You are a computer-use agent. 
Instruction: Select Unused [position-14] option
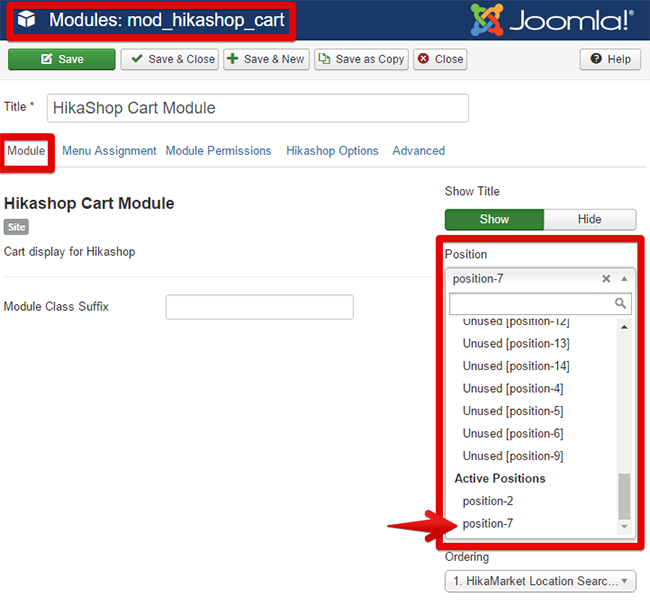pyautogui.click(x=516, y=366)
